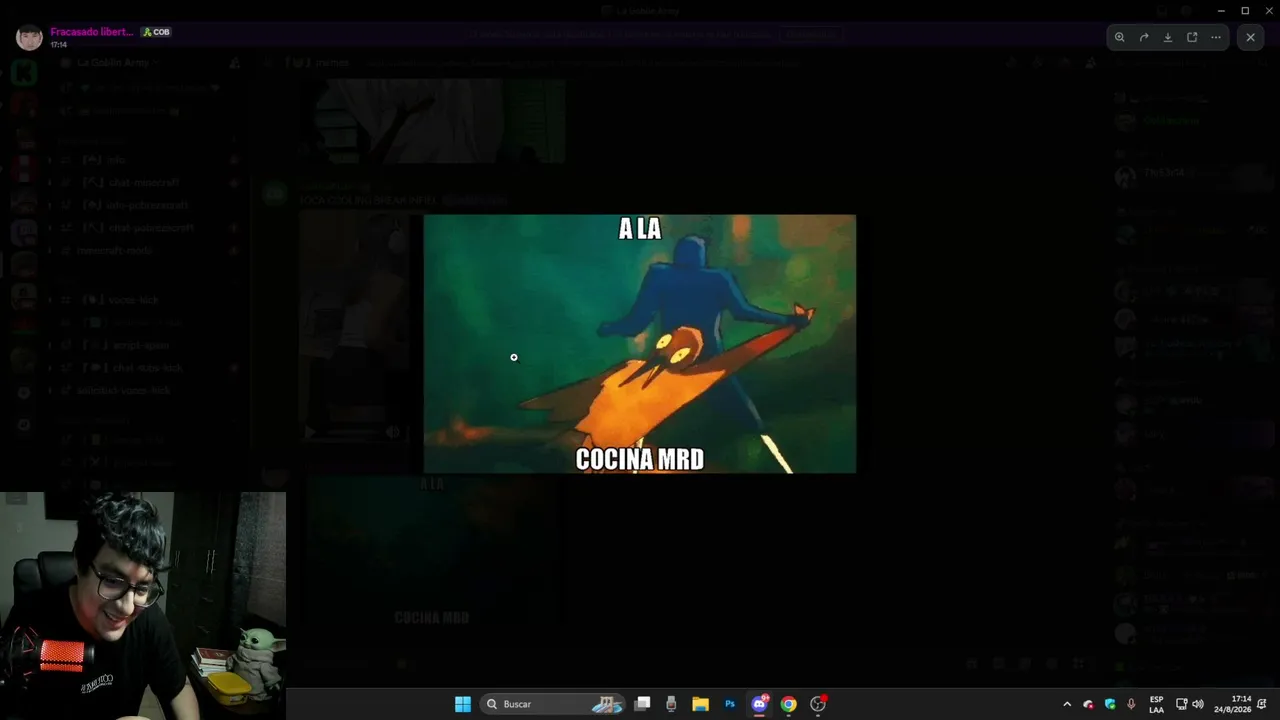Viewport: 1280px width, 720px height.
Task: Open Task View from the taskbar
Action: [x=643, y=704]
